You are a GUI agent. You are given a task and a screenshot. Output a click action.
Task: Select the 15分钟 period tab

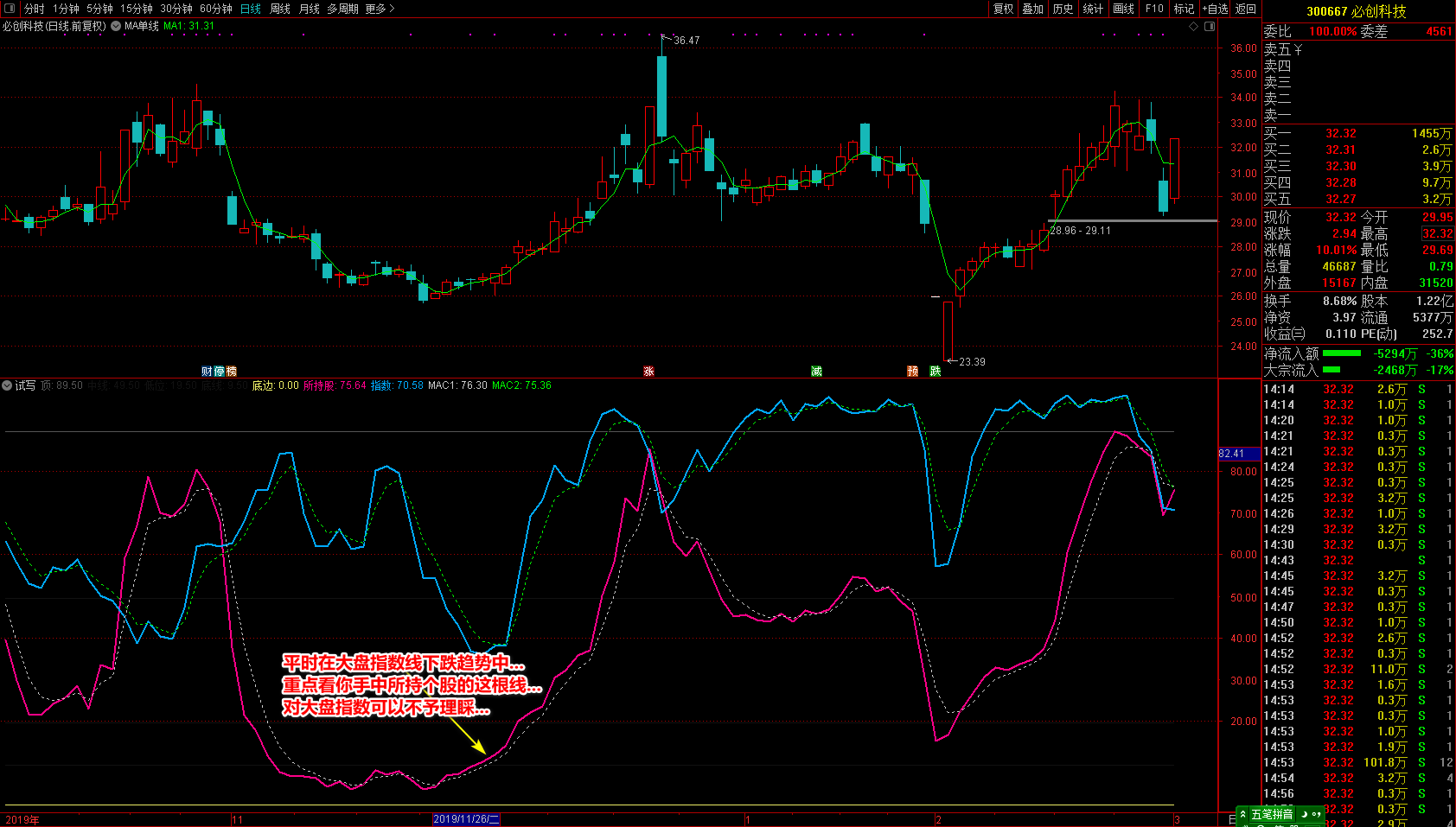[137, 9]
